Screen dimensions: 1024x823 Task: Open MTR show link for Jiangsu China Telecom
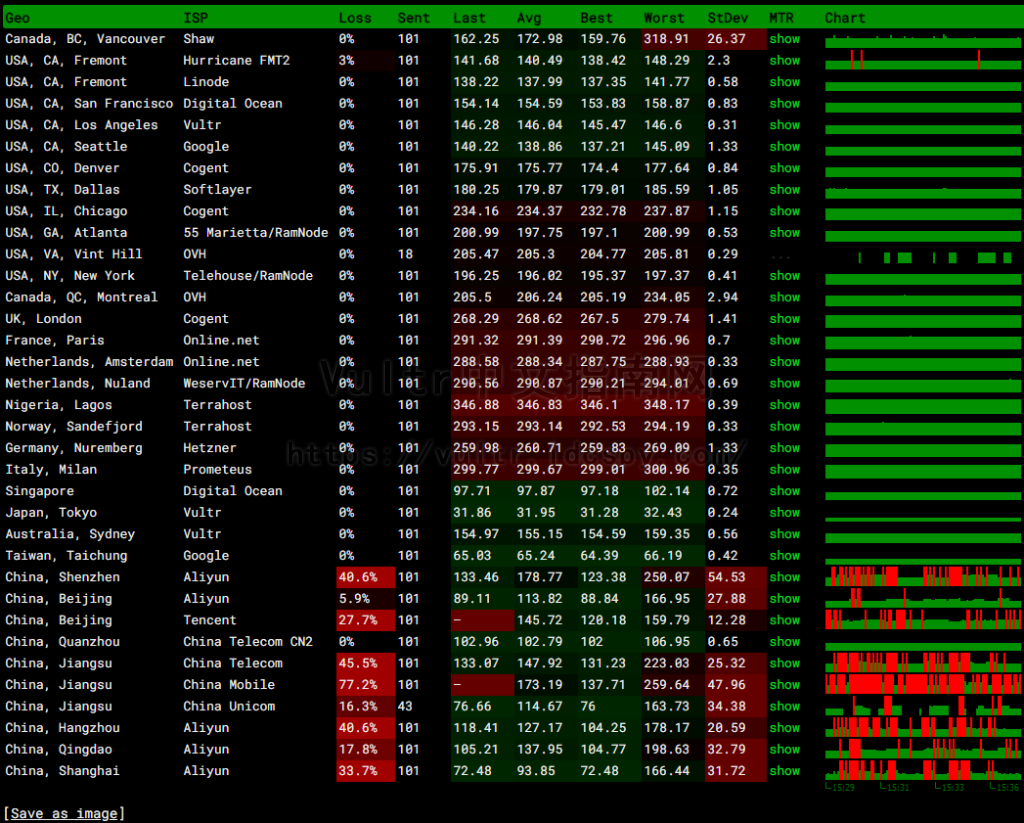784,664
